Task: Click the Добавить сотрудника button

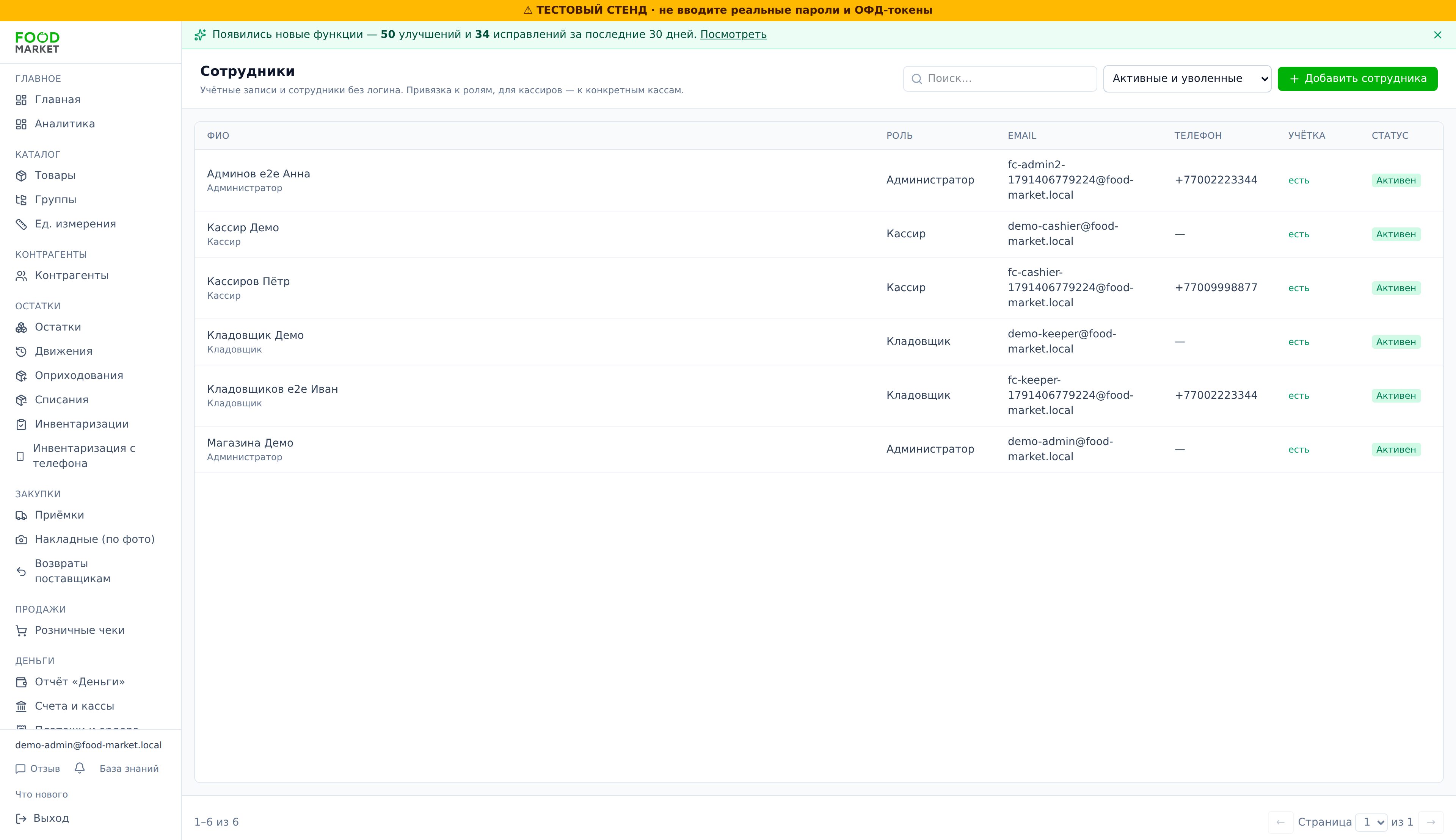Action: point(1357,78)
